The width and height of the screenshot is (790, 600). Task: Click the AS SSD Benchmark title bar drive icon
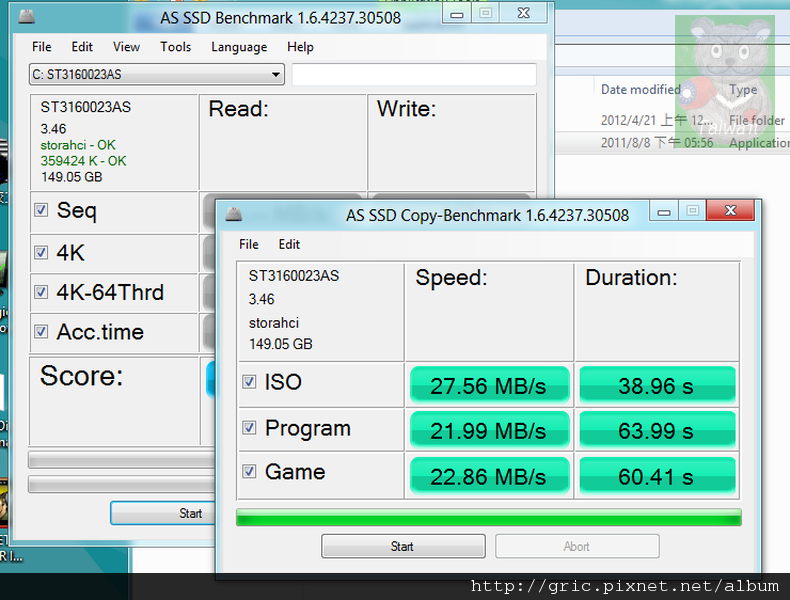tap(26, 17)
